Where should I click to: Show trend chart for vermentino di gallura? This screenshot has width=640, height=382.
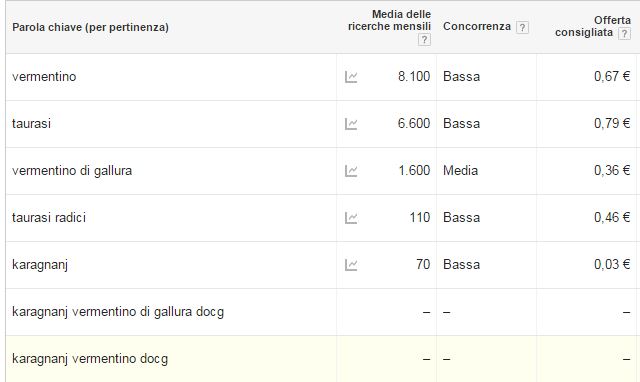click(x=351, y=171)
